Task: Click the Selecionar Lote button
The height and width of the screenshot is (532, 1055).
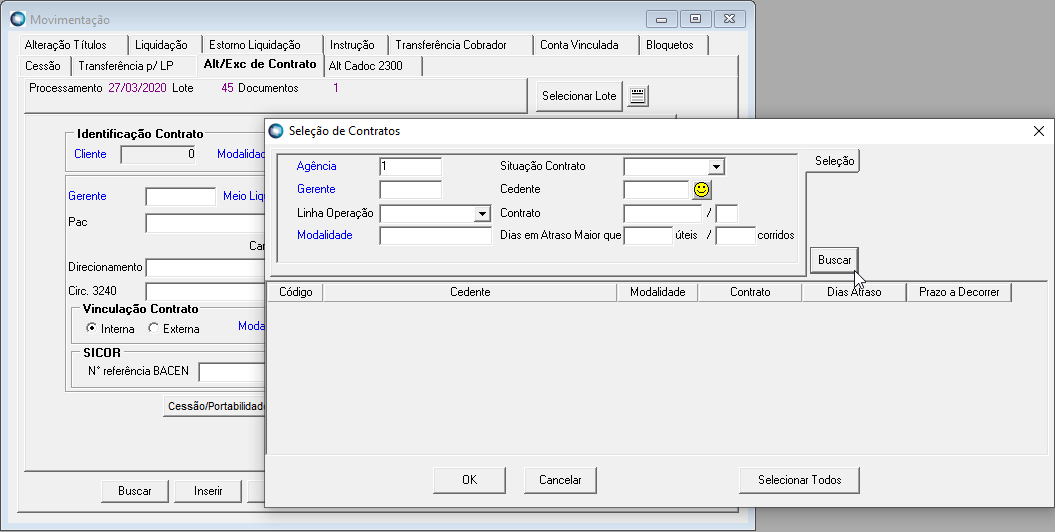Action: point(579,96)
